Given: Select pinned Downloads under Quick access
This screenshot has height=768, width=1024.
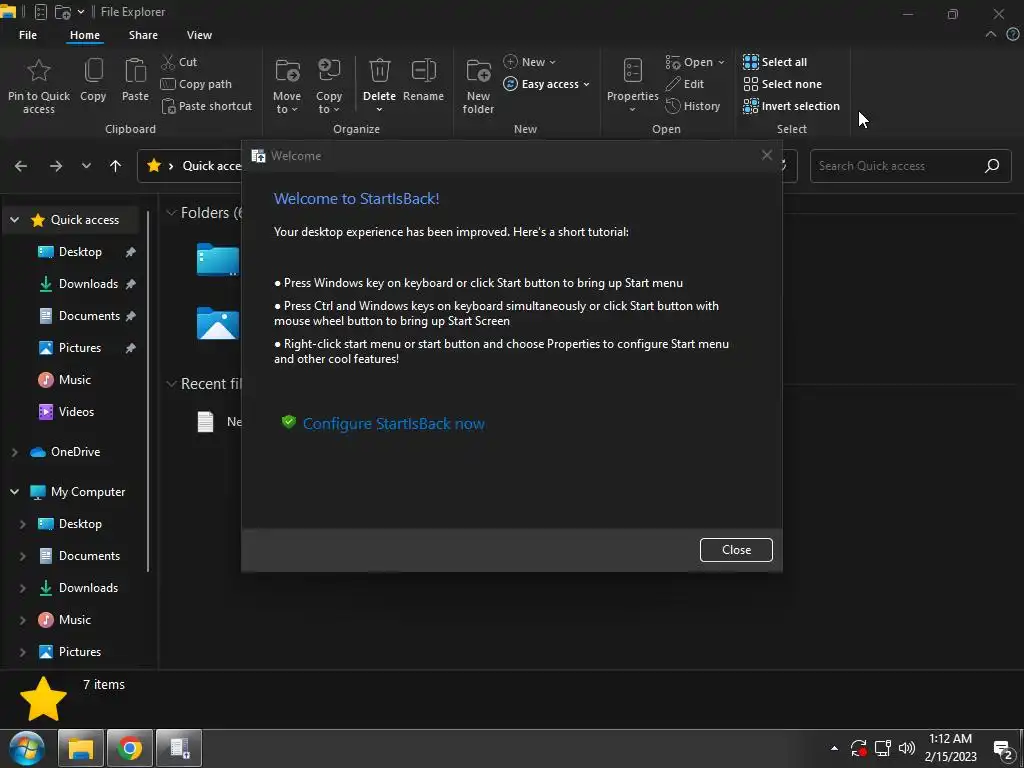Looking at the screenshot, I should coord(88,284).
